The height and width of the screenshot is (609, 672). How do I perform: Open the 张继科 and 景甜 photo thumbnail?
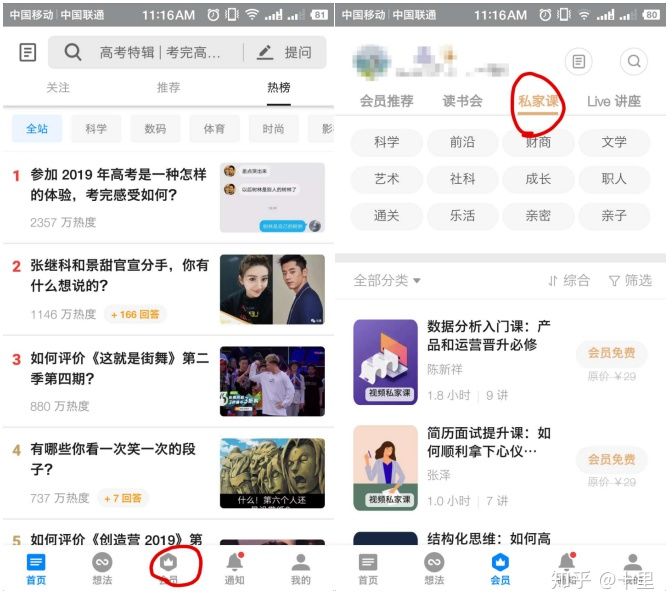pos(272,289)
